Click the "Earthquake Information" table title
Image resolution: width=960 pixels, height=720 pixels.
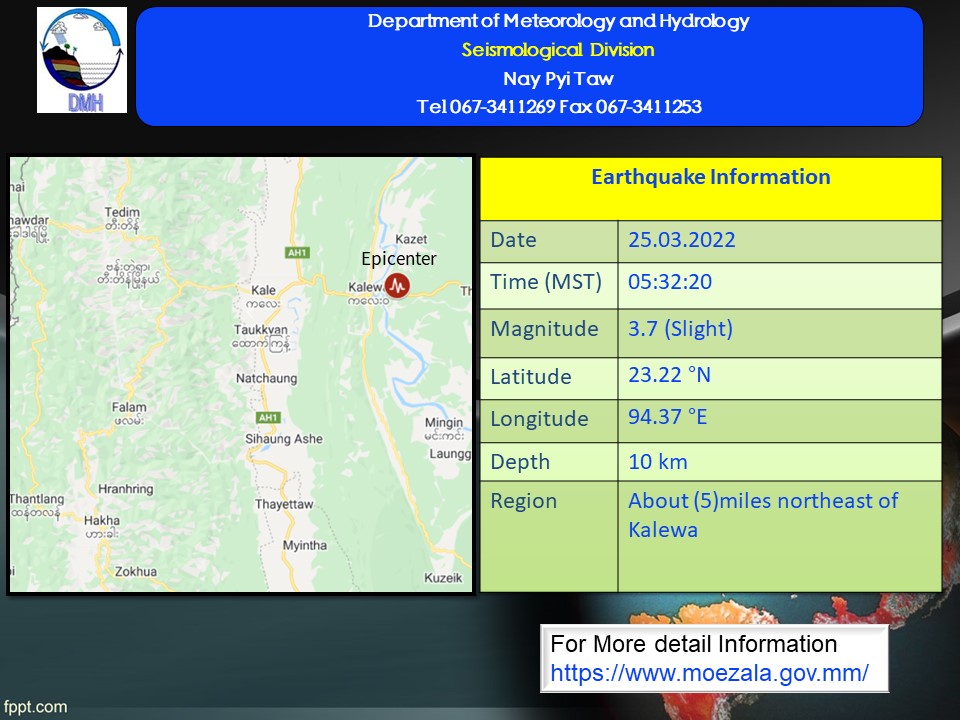tap(711, 177)
